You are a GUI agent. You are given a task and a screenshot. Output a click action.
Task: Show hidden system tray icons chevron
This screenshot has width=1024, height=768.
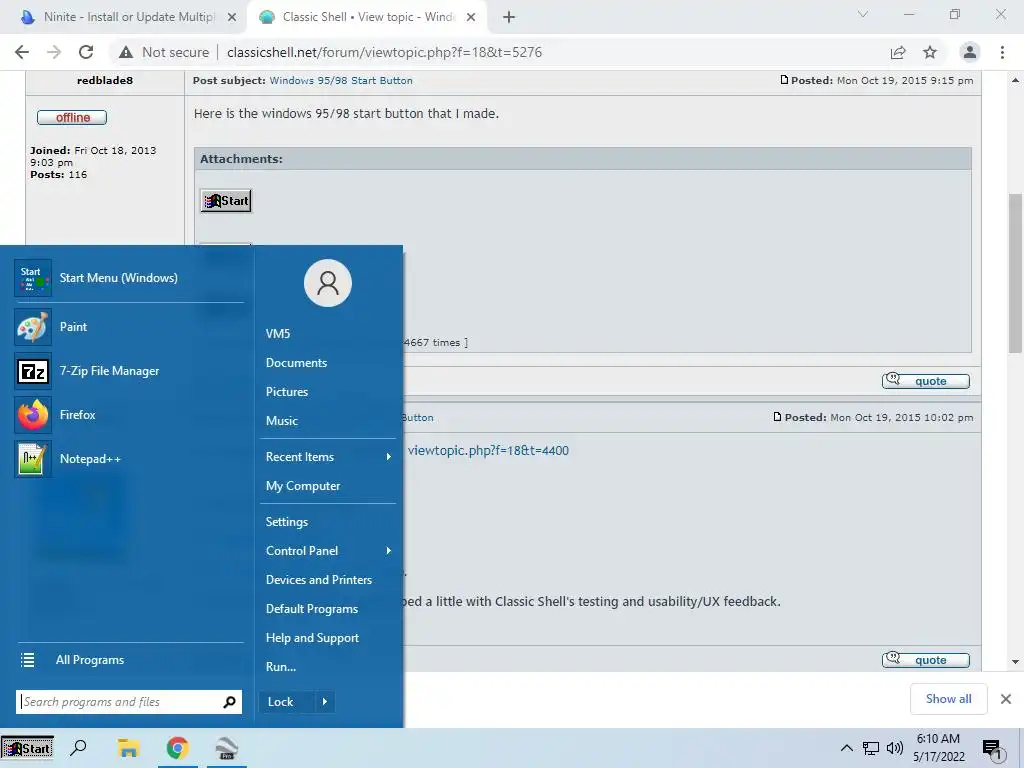point(846,748)
